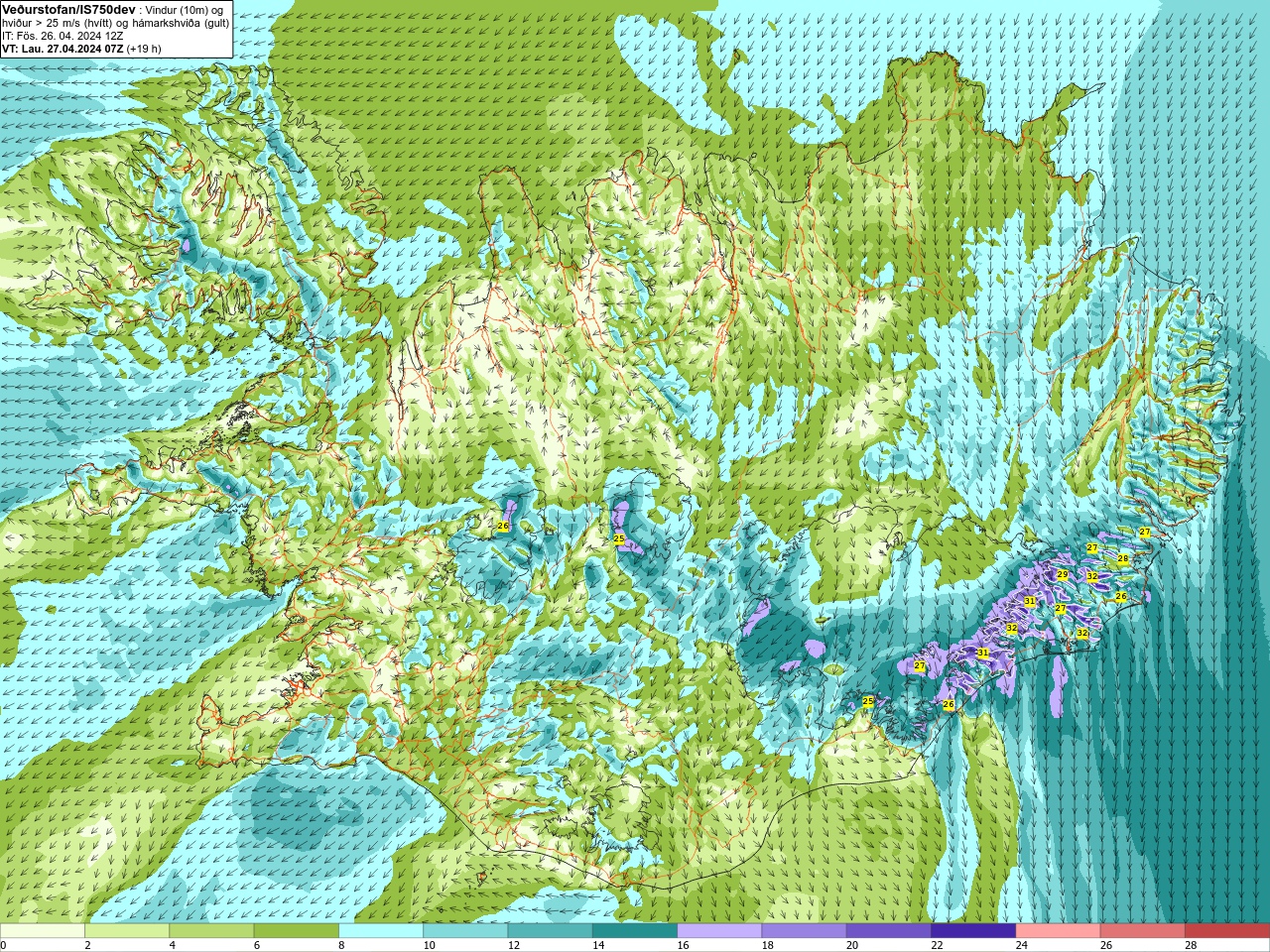1270x952 pixels.
Task: Click legend scale number "10"
Action: pyautogui.click(x=429, y=946)
